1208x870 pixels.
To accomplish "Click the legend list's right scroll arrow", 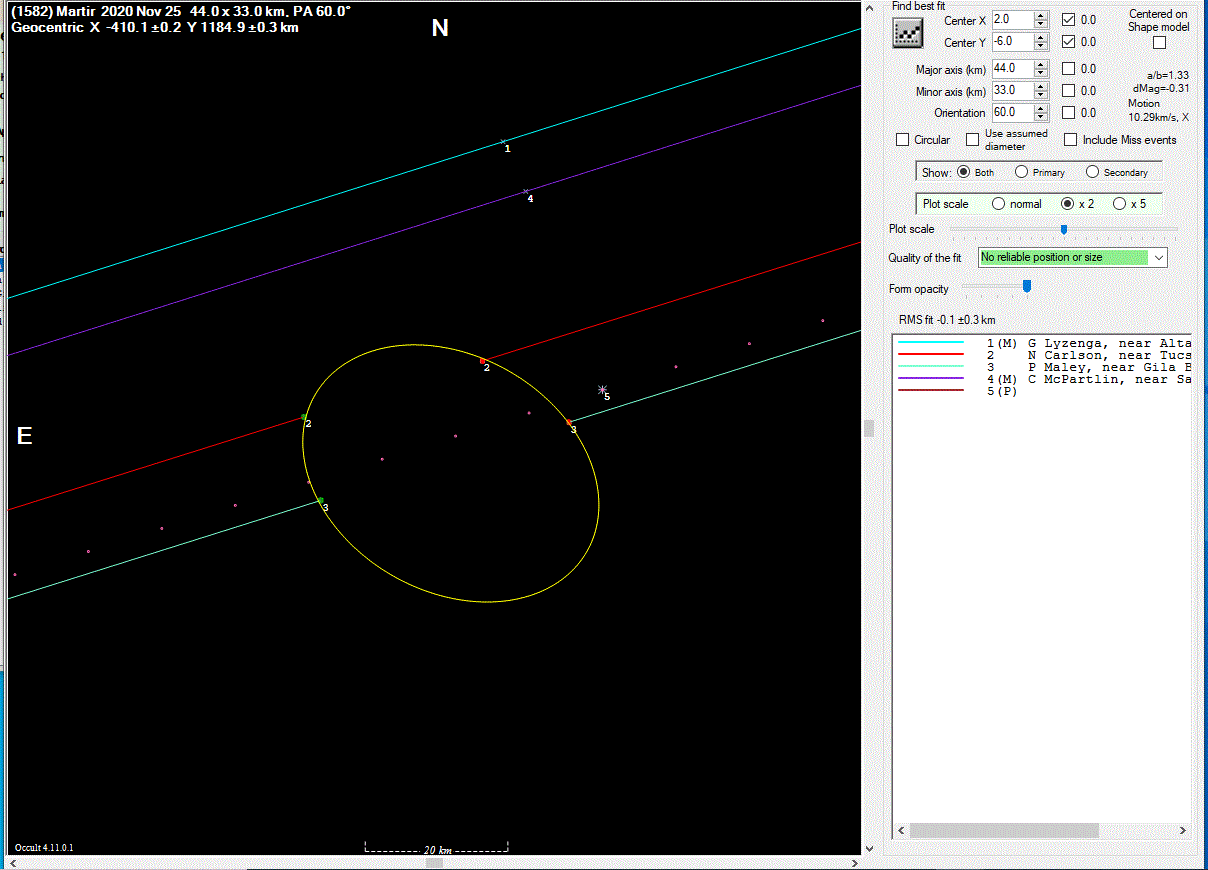I will [x=1183, y=831].
